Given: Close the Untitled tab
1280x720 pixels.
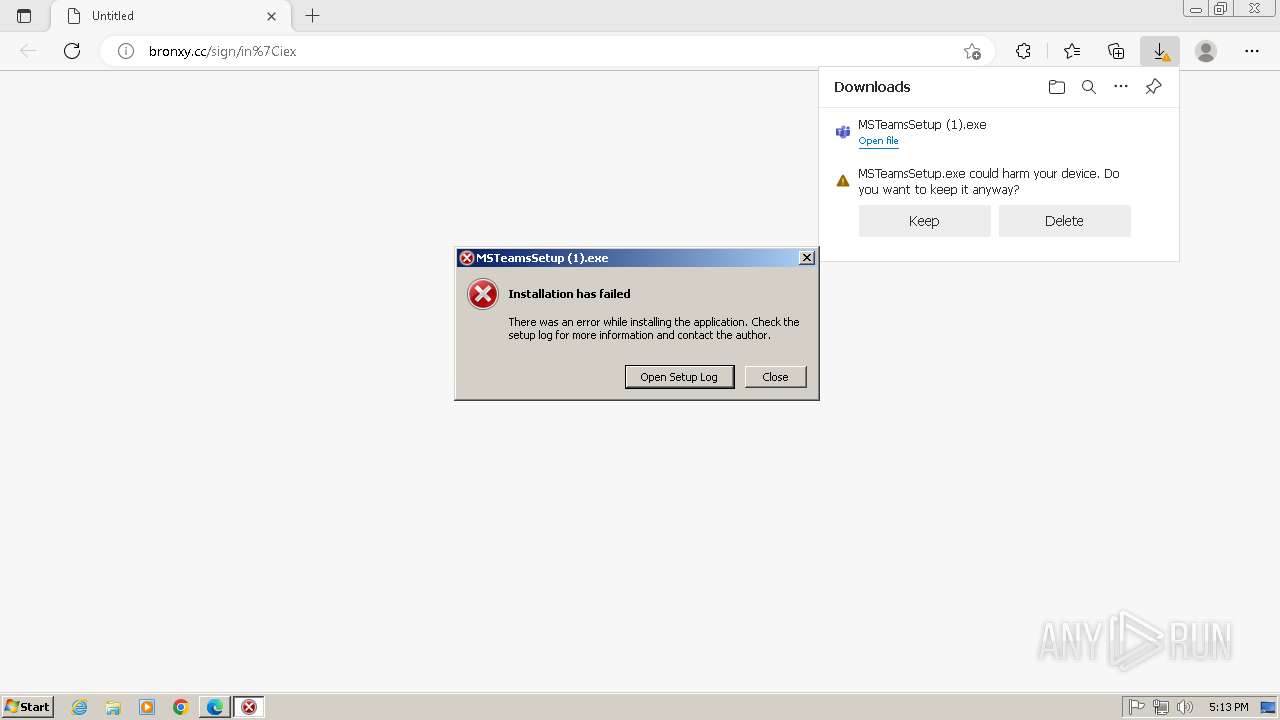Looking at the screenshot, I should [271, 16].
